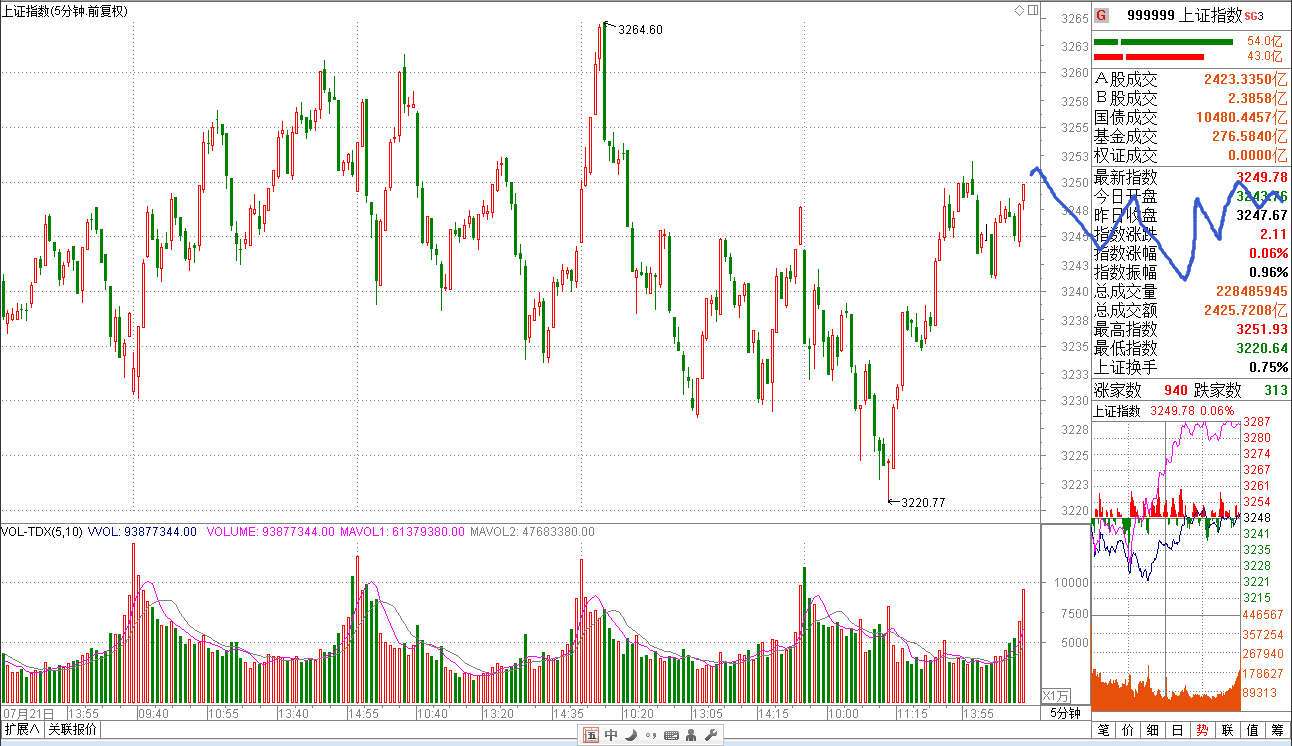Click the Wubi "五" input method icon

pos(591,736)
